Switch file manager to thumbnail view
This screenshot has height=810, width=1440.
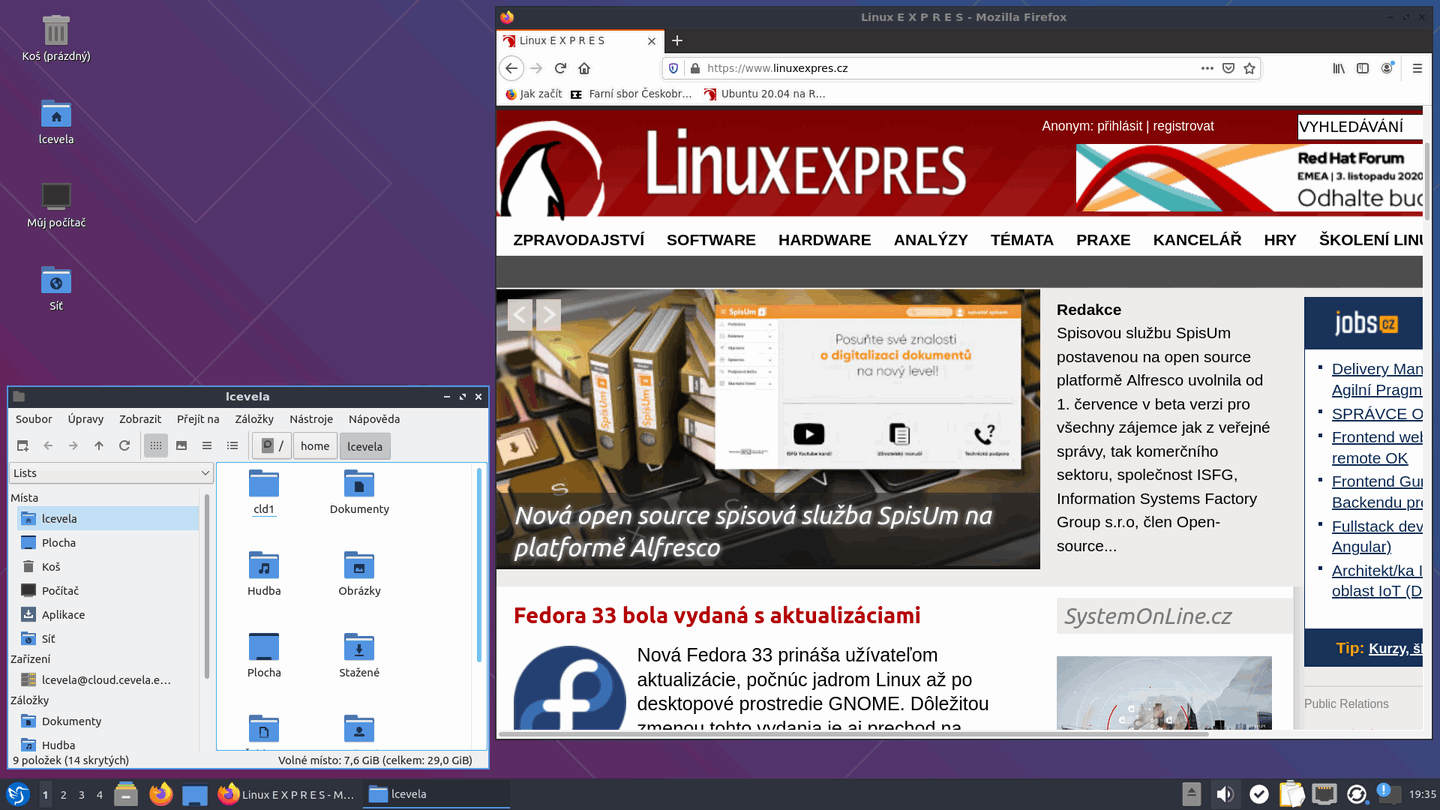coord(181,446)
